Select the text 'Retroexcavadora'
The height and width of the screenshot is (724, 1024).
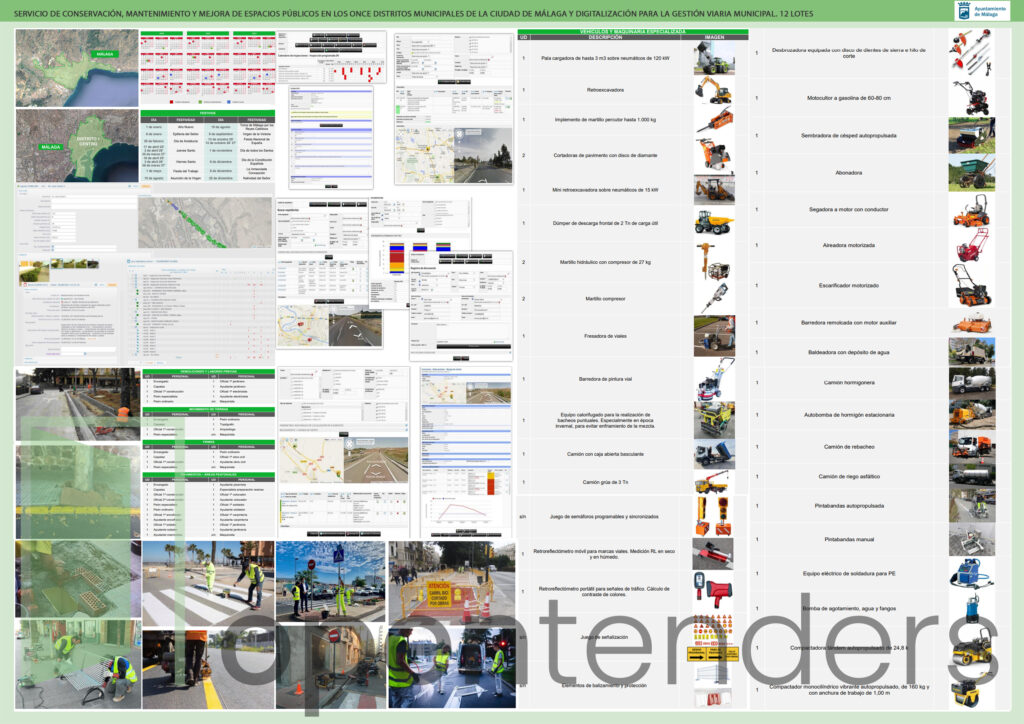[605, 90]
